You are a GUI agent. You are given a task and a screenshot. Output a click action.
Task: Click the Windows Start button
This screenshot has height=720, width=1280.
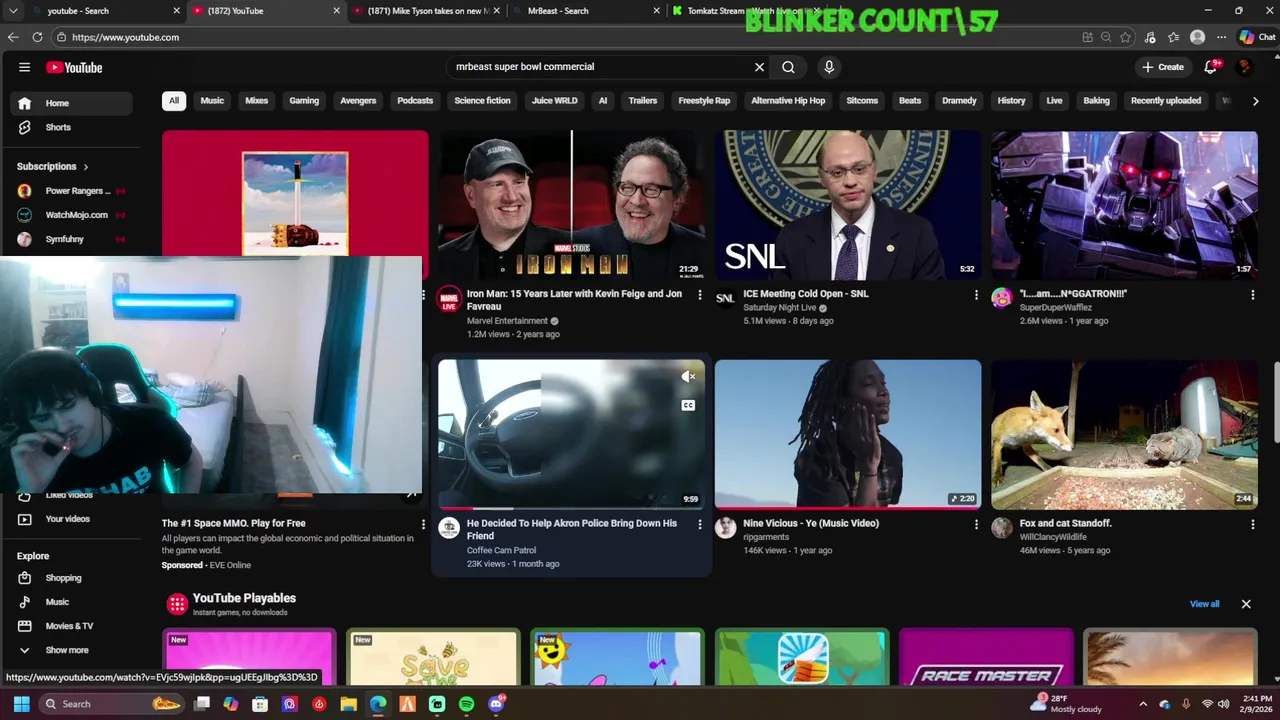click(x=21, y=704)
